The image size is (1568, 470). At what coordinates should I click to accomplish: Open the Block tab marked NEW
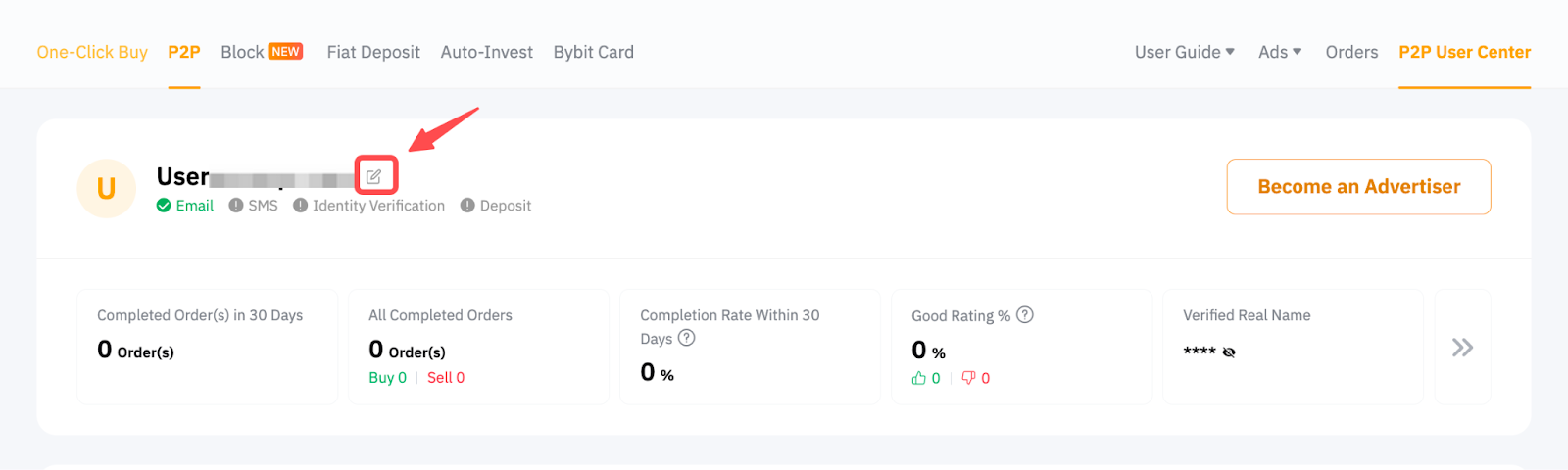pyautogui.click(x=262, y=52)
